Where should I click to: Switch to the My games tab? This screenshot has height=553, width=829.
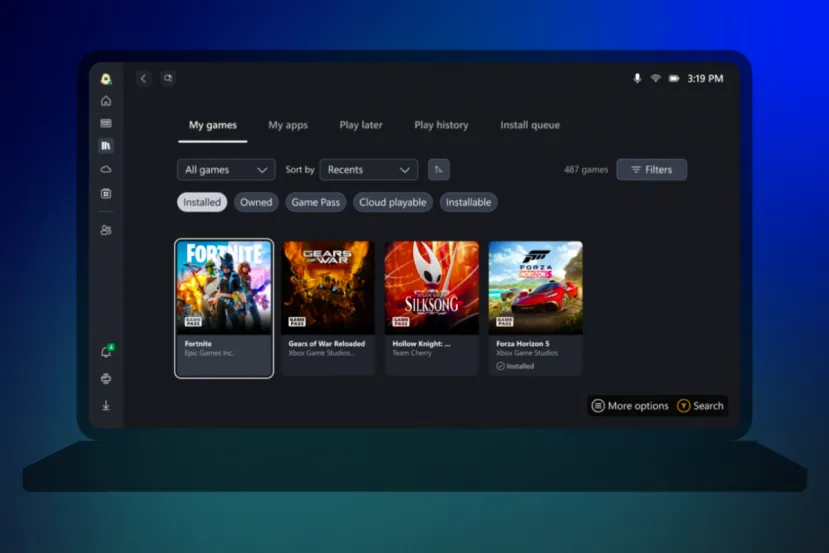click(x=213, y=125)
